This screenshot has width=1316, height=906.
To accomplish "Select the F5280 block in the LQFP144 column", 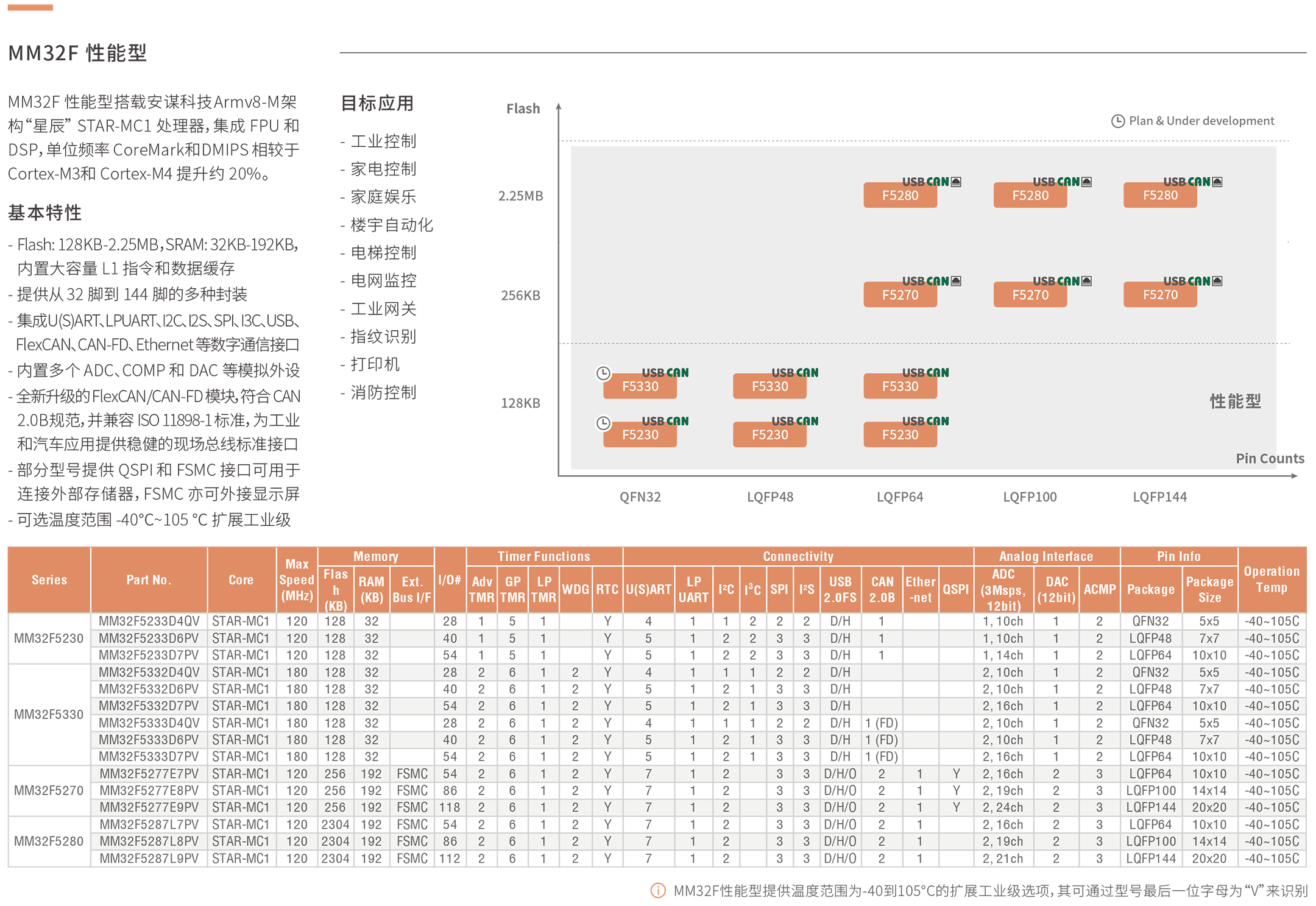I will click(x=1160, y=196).
